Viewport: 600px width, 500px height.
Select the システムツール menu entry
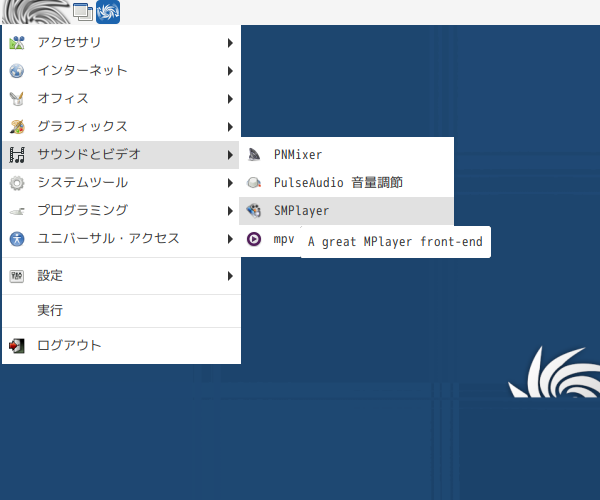tap(121, 183)
